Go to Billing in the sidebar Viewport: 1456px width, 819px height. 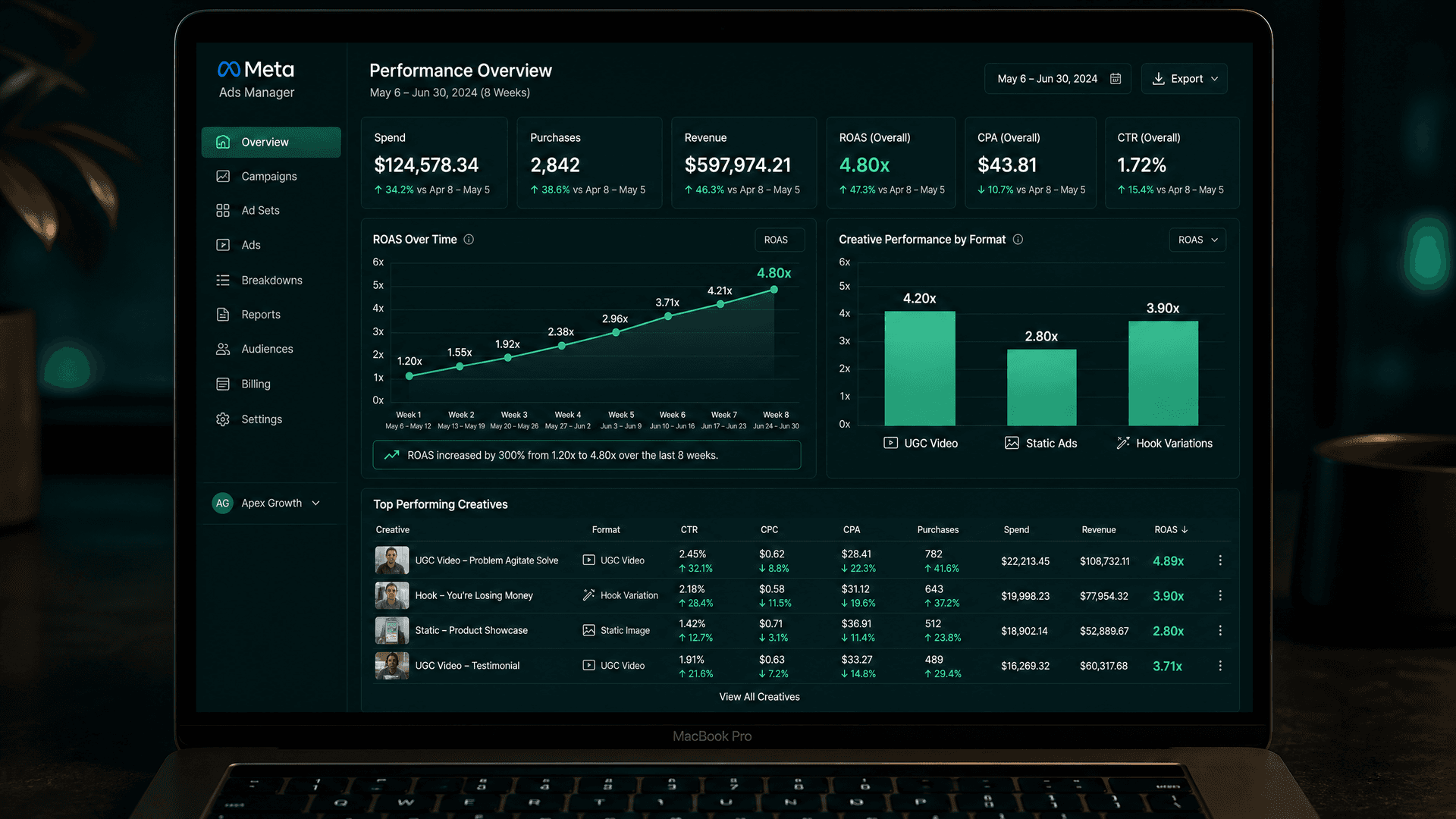(271, 384)
